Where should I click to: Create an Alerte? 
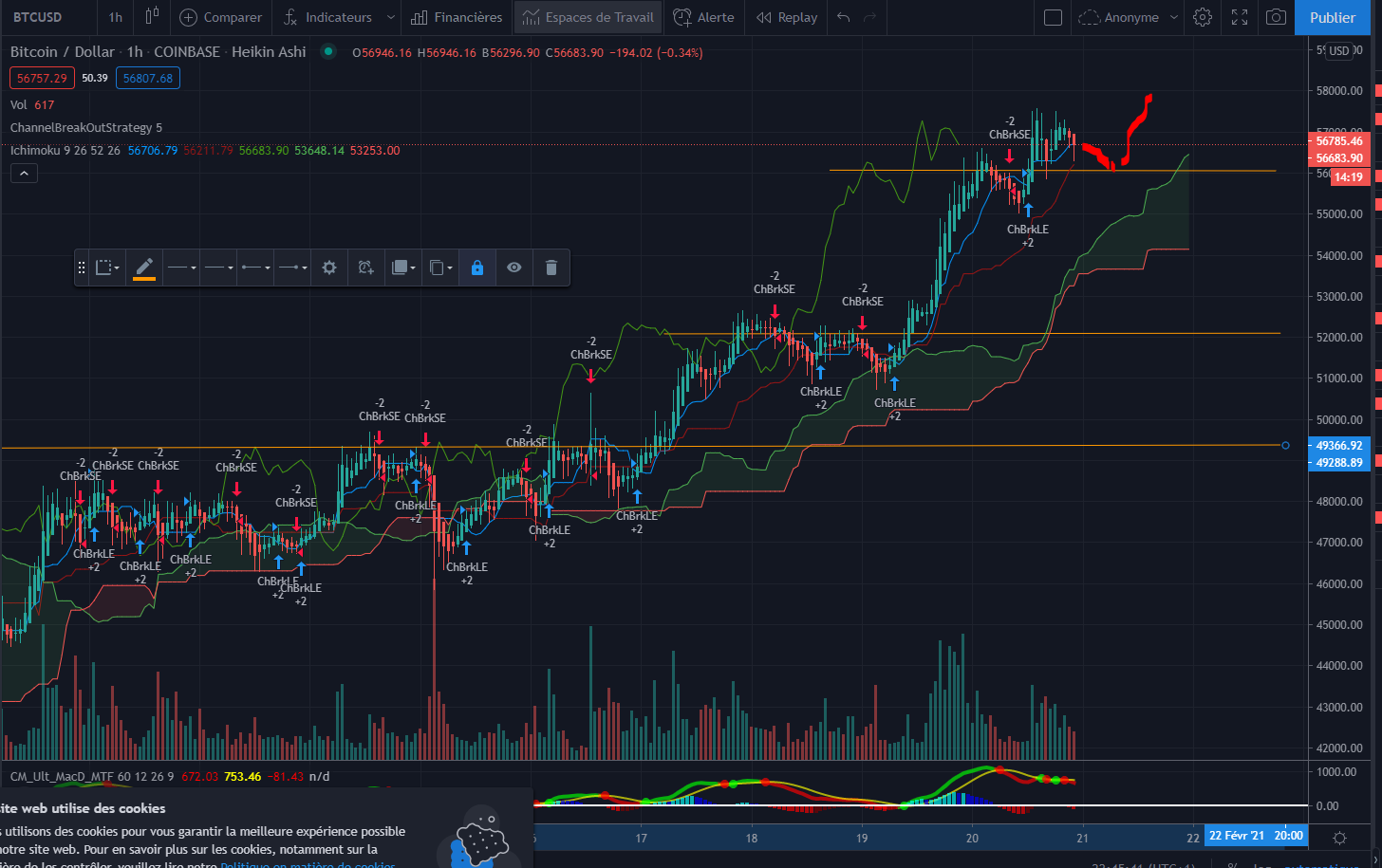tap(703, 17)
